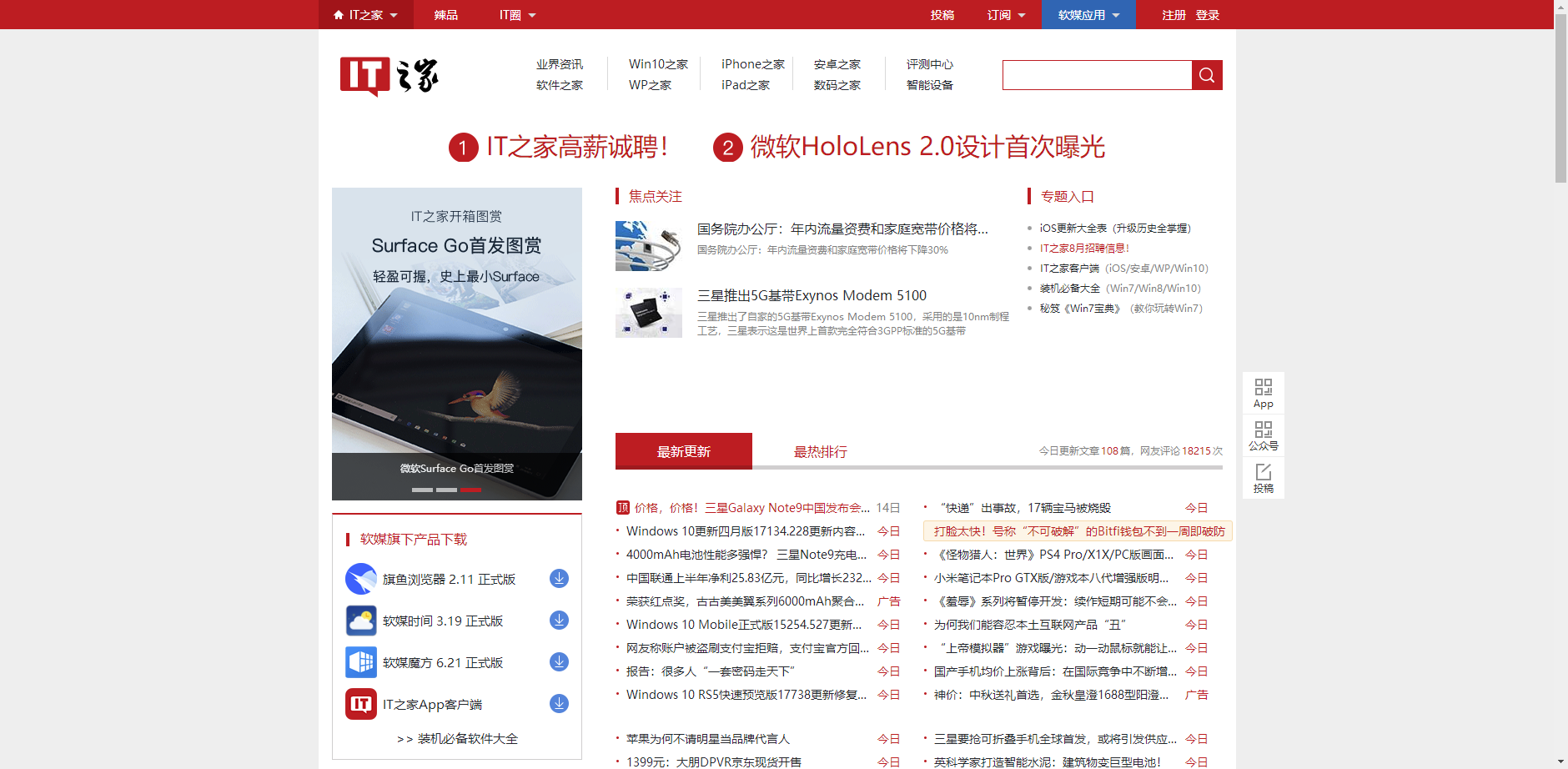Click 登录 to log in
The image size is (1568, 769).
point(1208,15)
